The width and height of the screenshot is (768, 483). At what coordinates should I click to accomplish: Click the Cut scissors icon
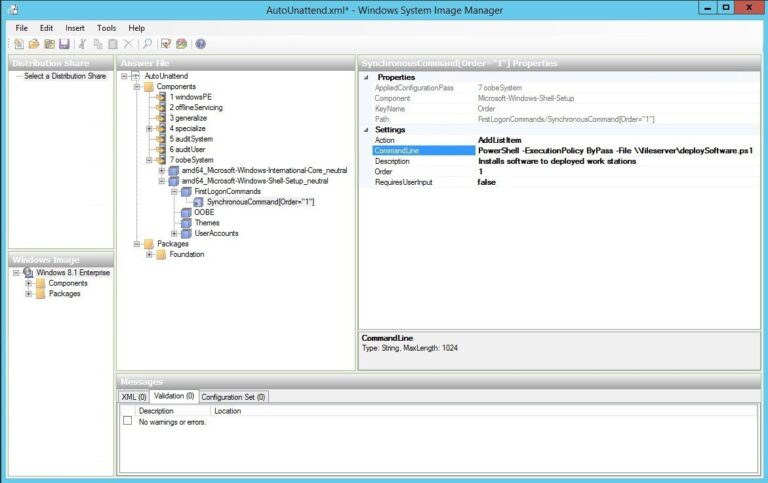tap(82, 44)
